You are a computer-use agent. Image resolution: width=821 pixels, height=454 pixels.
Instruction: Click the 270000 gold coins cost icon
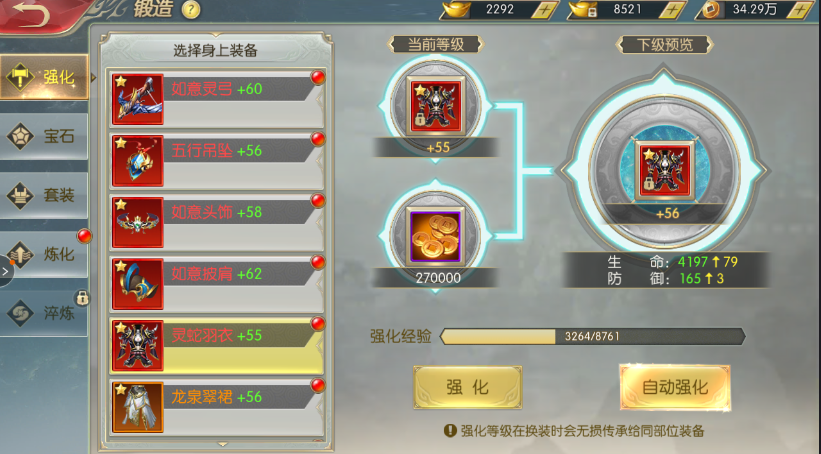pos(435,237)
